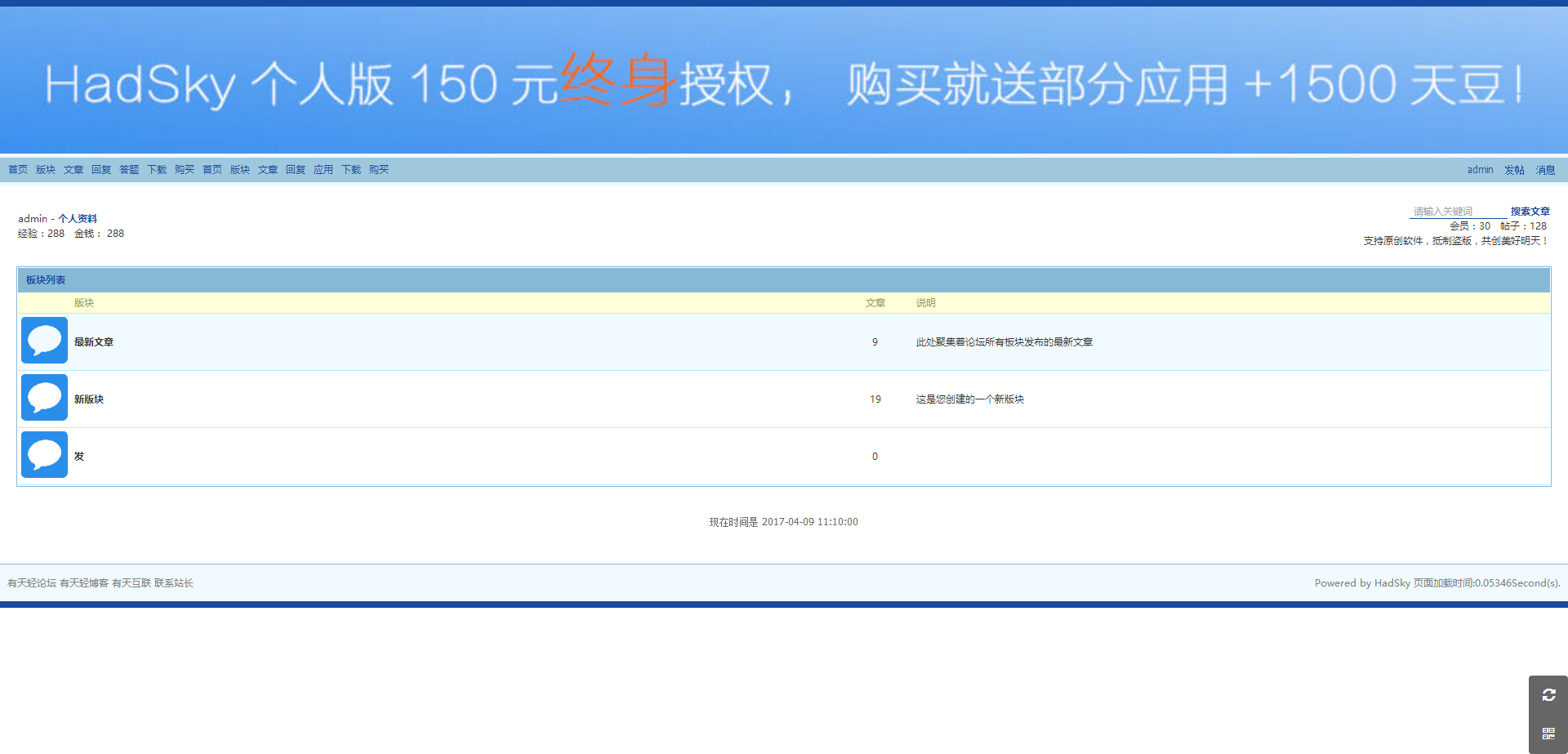Open 有天互联 footer link
This screenshot has height=754, width=1568.
[131, 583]
